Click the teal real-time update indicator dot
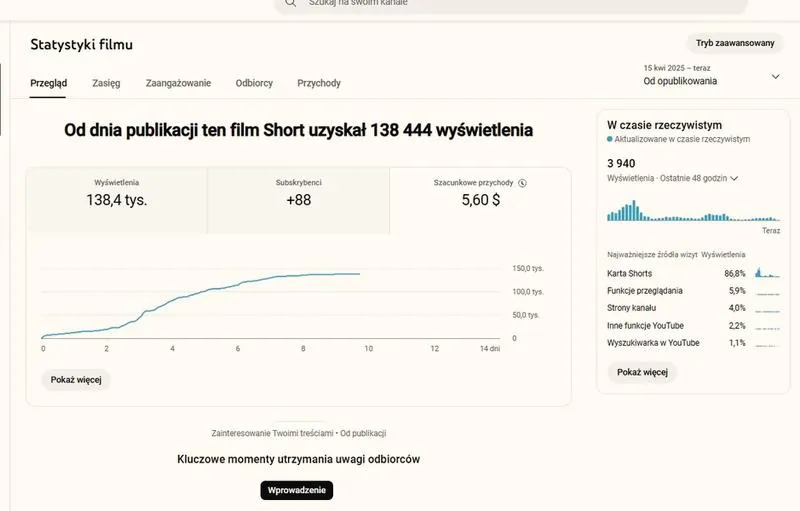This screenshot has width=800, height=511. (610, 140)
